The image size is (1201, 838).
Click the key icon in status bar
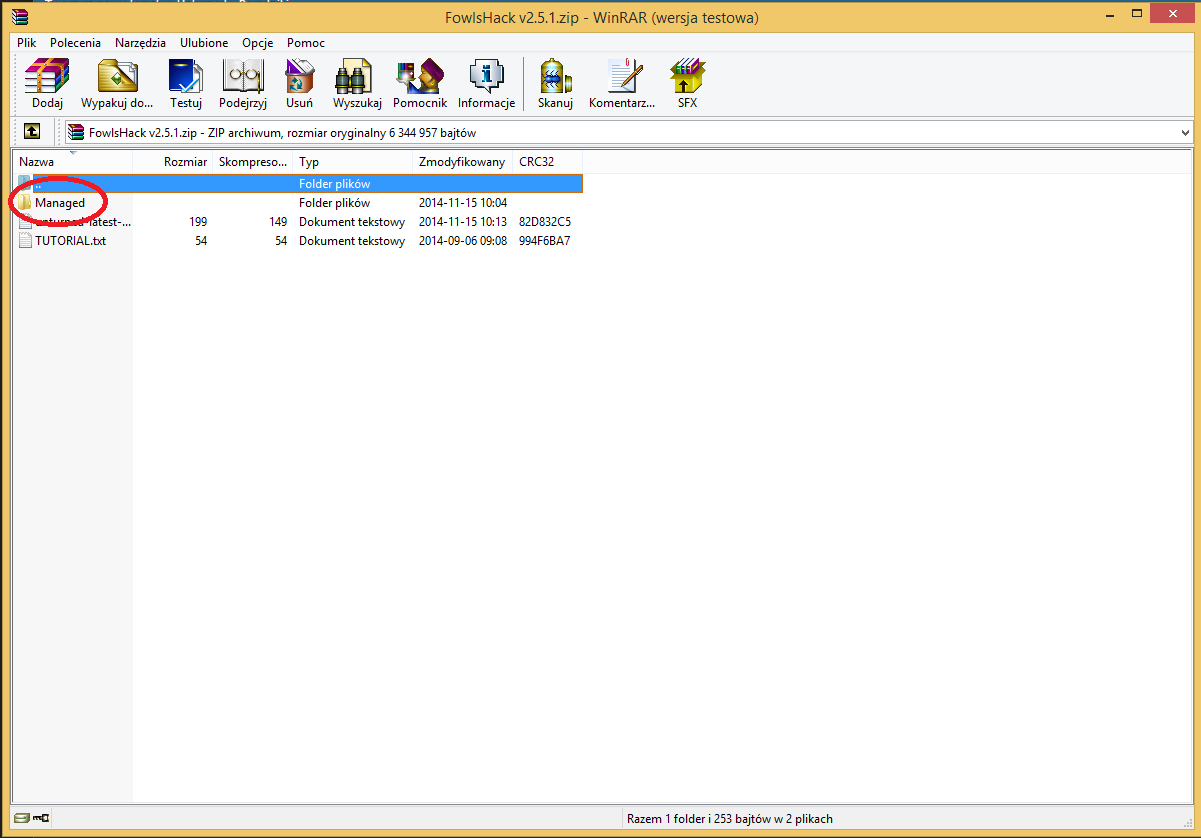pyautogui.click(x=41, y=818)
